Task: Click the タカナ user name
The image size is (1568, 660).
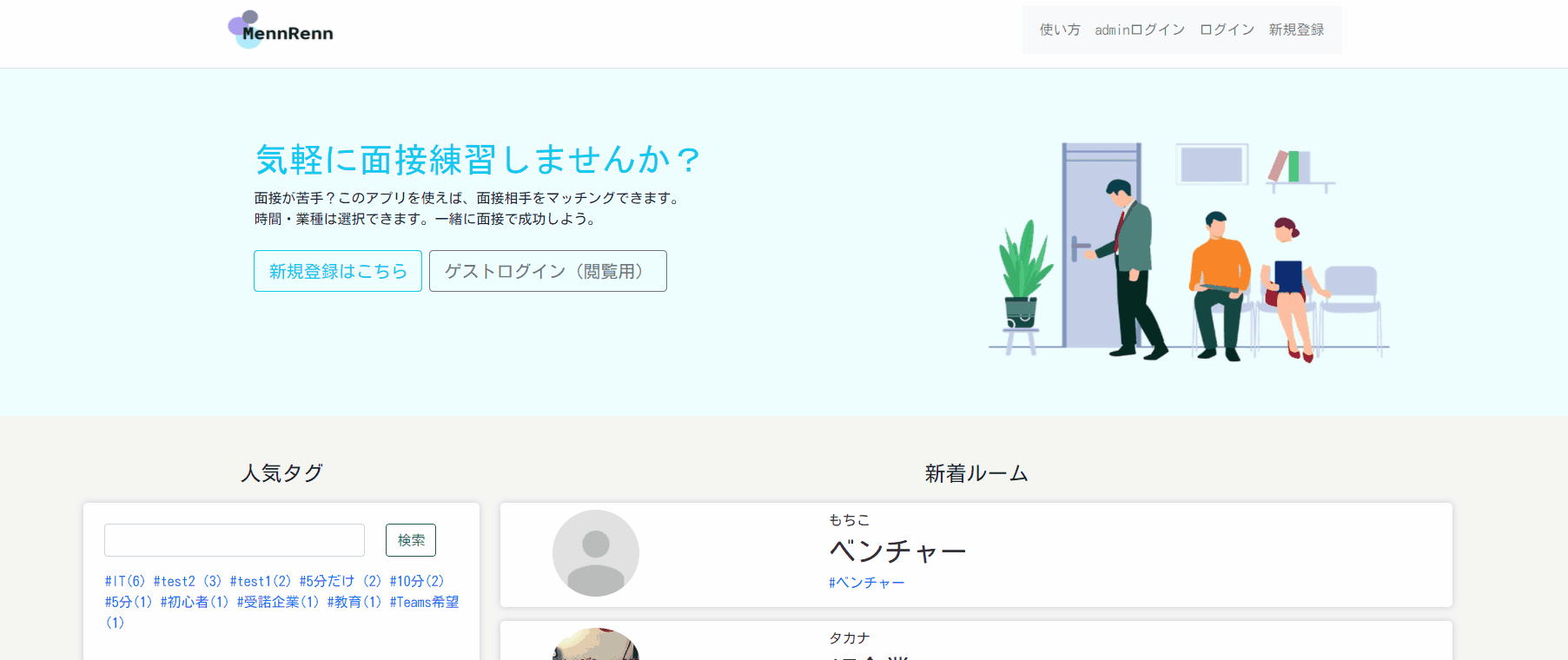Action: [850, 637]
